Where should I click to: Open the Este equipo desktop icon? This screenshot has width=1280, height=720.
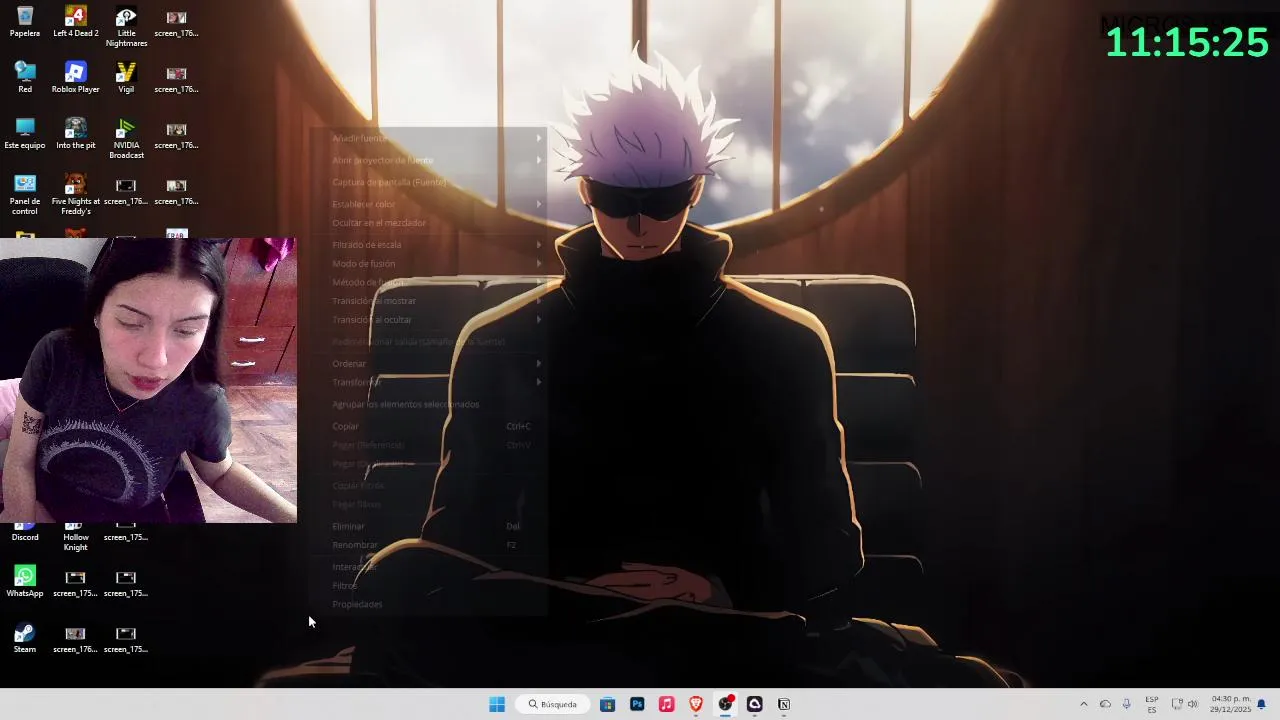coord(25,134)
